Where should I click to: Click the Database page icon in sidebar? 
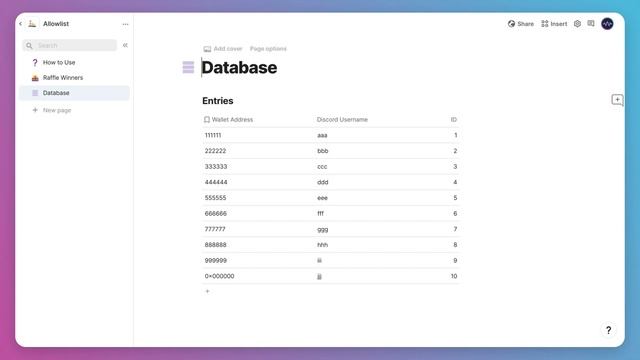[35, 93]
